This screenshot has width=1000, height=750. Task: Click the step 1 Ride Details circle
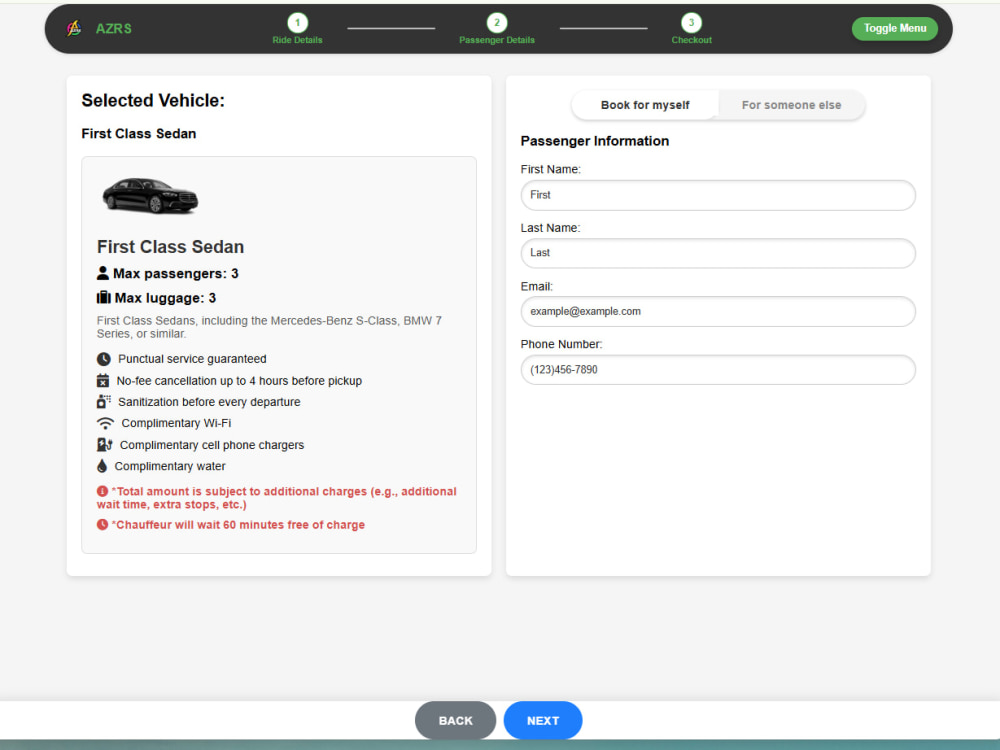coord(297,23)
